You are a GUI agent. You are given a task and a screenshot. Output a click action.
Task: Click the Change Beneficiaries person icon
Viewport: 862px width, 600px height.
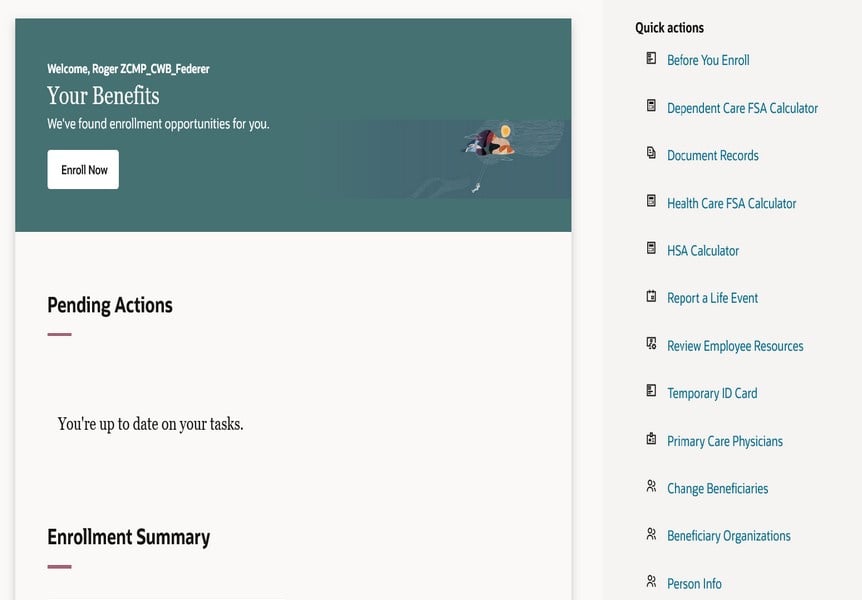click(650, 486)
